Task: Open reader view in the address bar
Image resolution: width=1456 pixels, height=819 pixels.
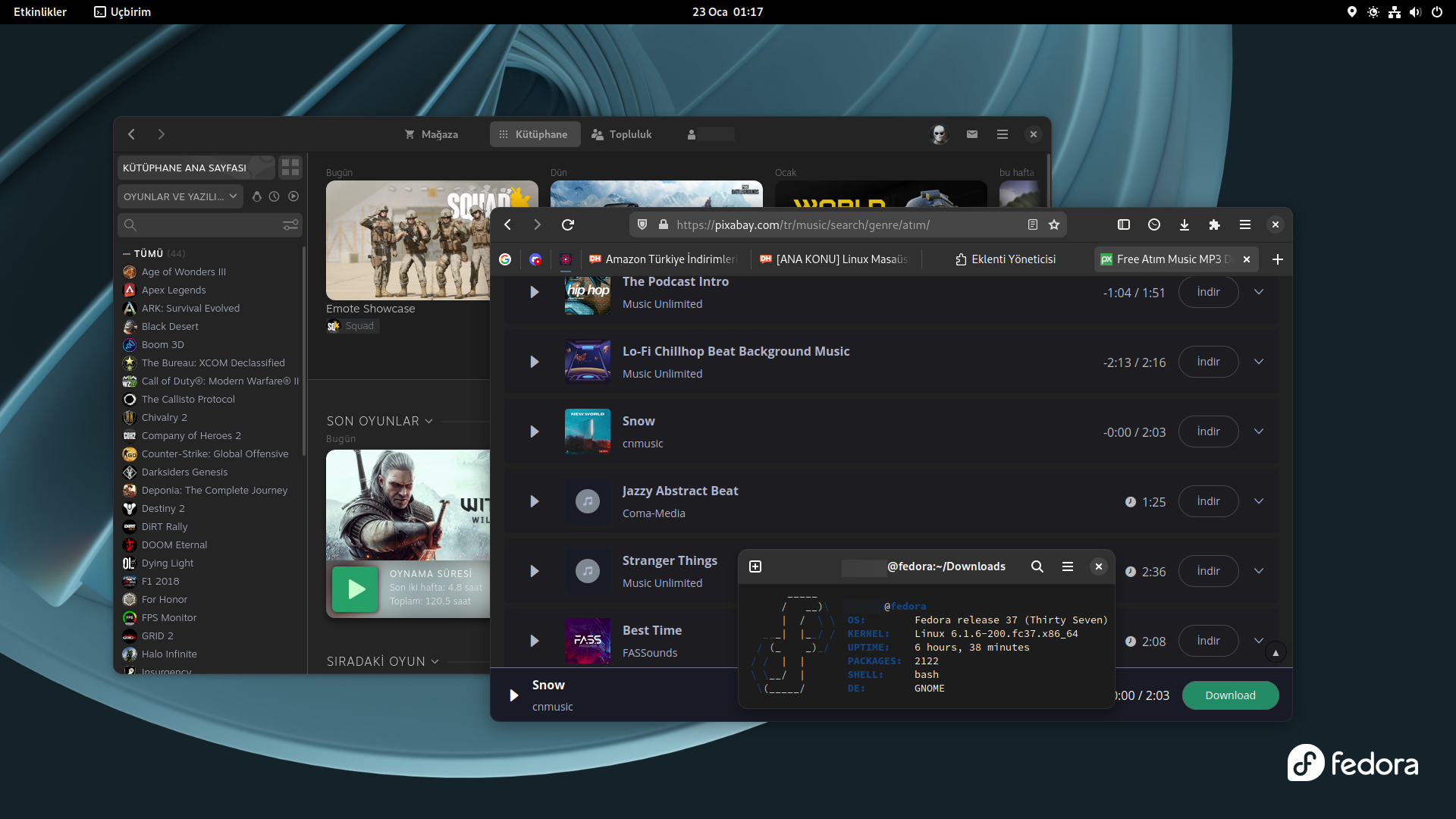Action: [x=1032, y=224]
